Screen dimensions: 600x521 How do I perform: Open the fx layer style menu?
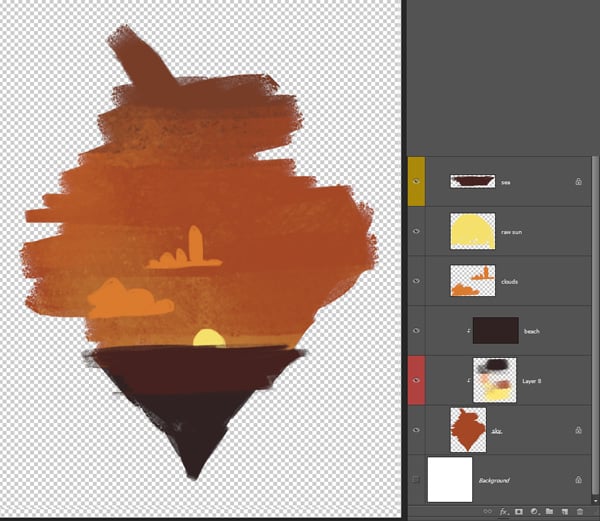click(504, 511)
